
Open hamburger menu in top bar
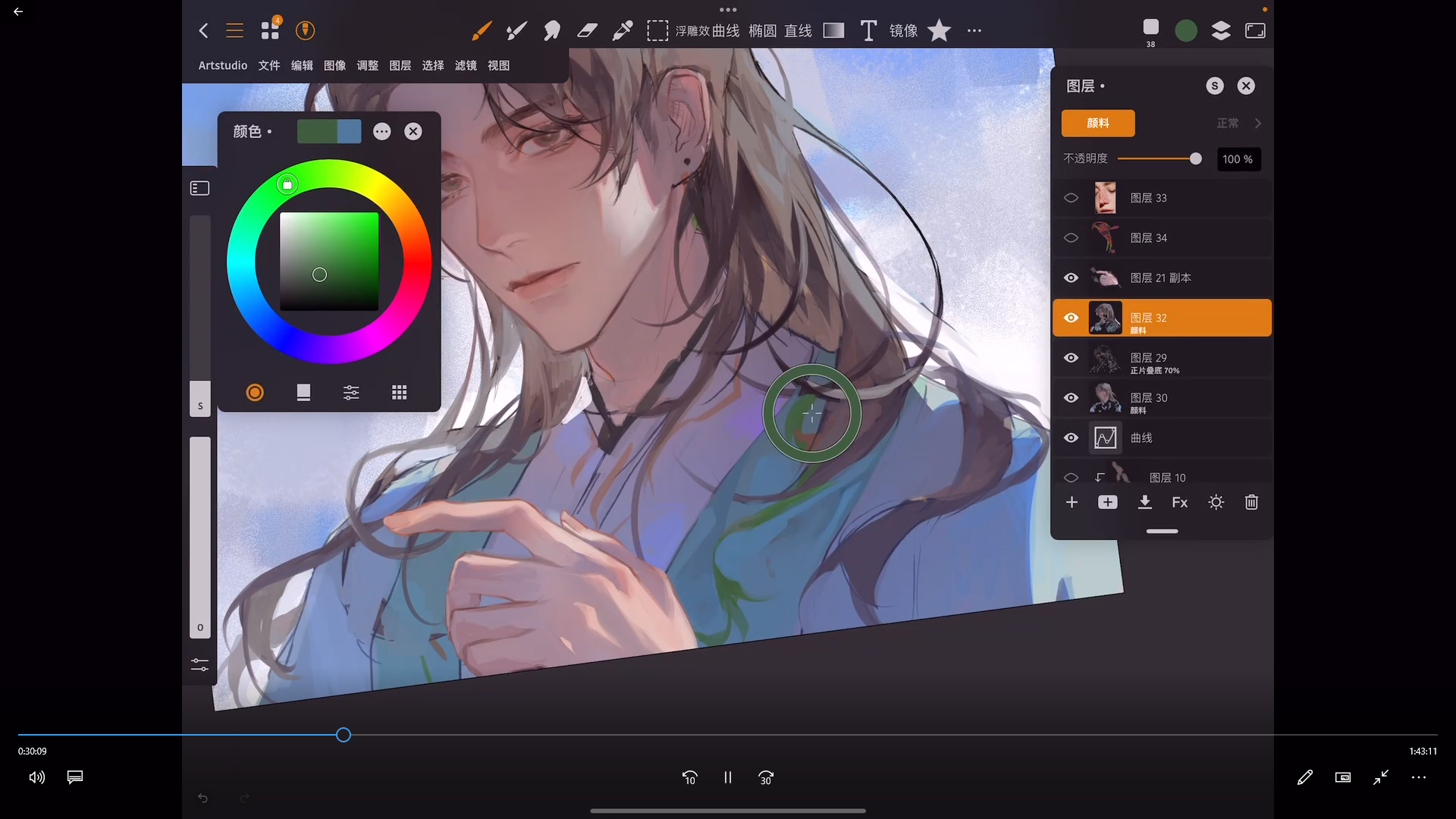pos(234,30)
